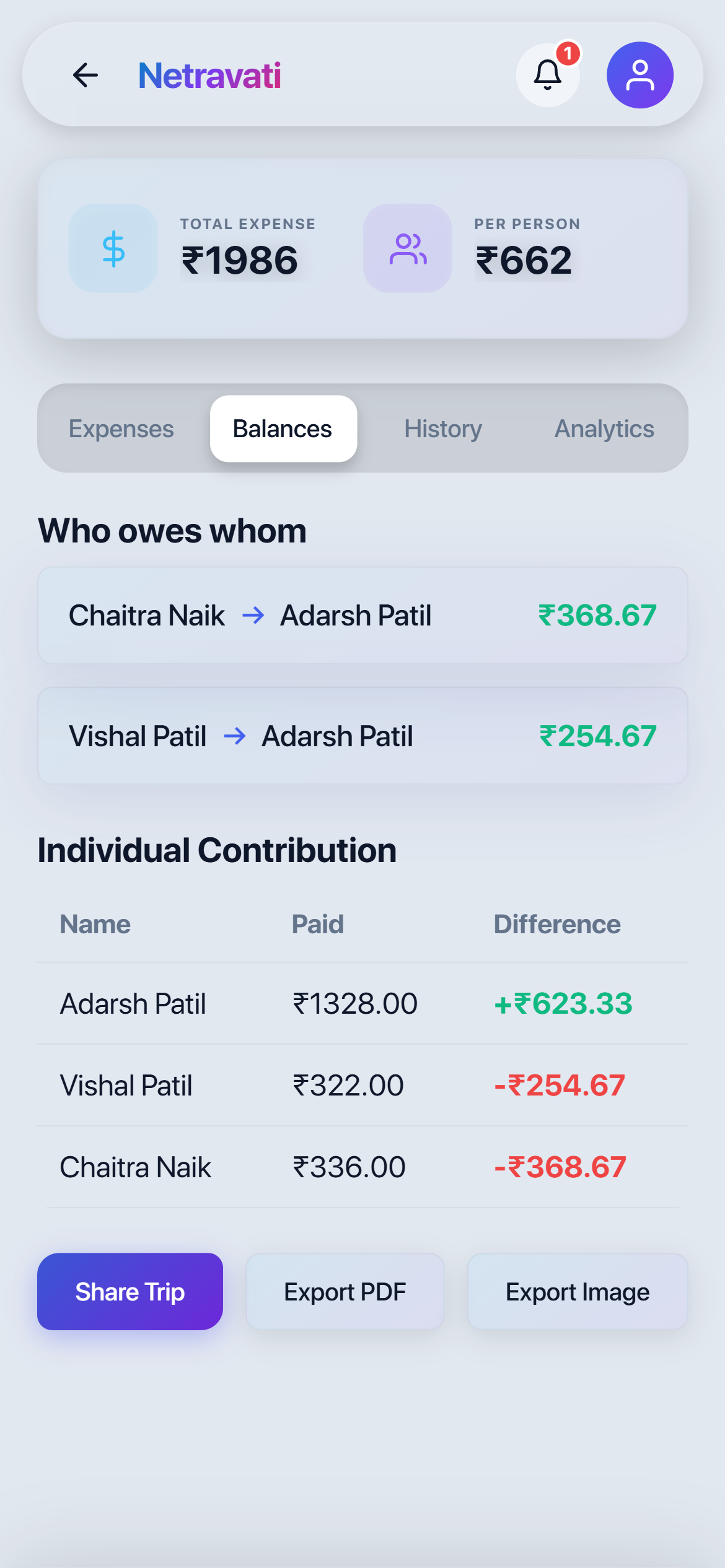Tap the dollar sign total expense icon
The height and width of the screenshot is (1568, 725).
point(113,248)
